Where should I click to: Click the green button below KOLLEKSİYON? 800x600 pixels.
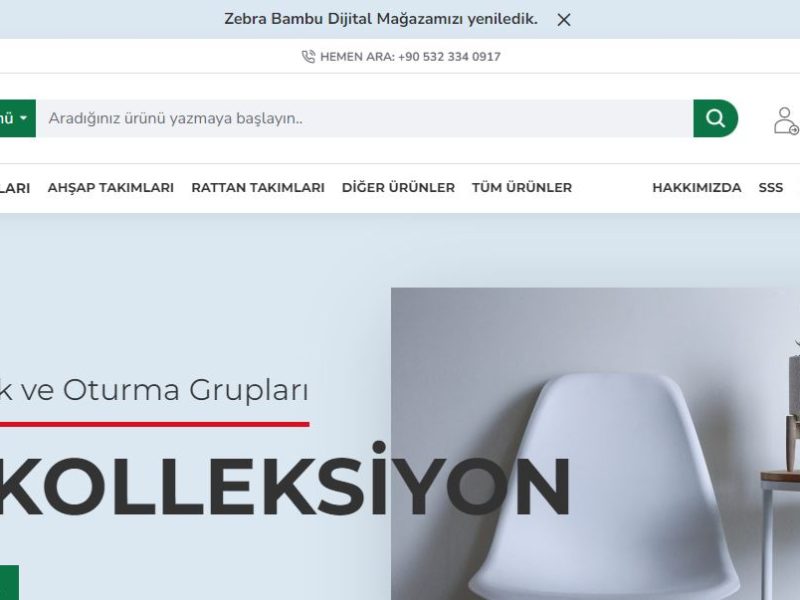point(9,582)
